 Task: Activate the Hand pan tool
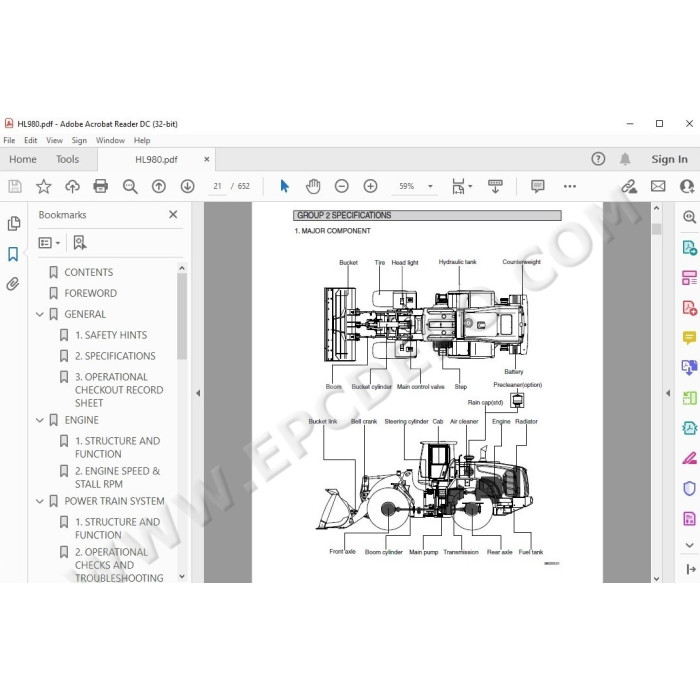click(x=313, y=186)
